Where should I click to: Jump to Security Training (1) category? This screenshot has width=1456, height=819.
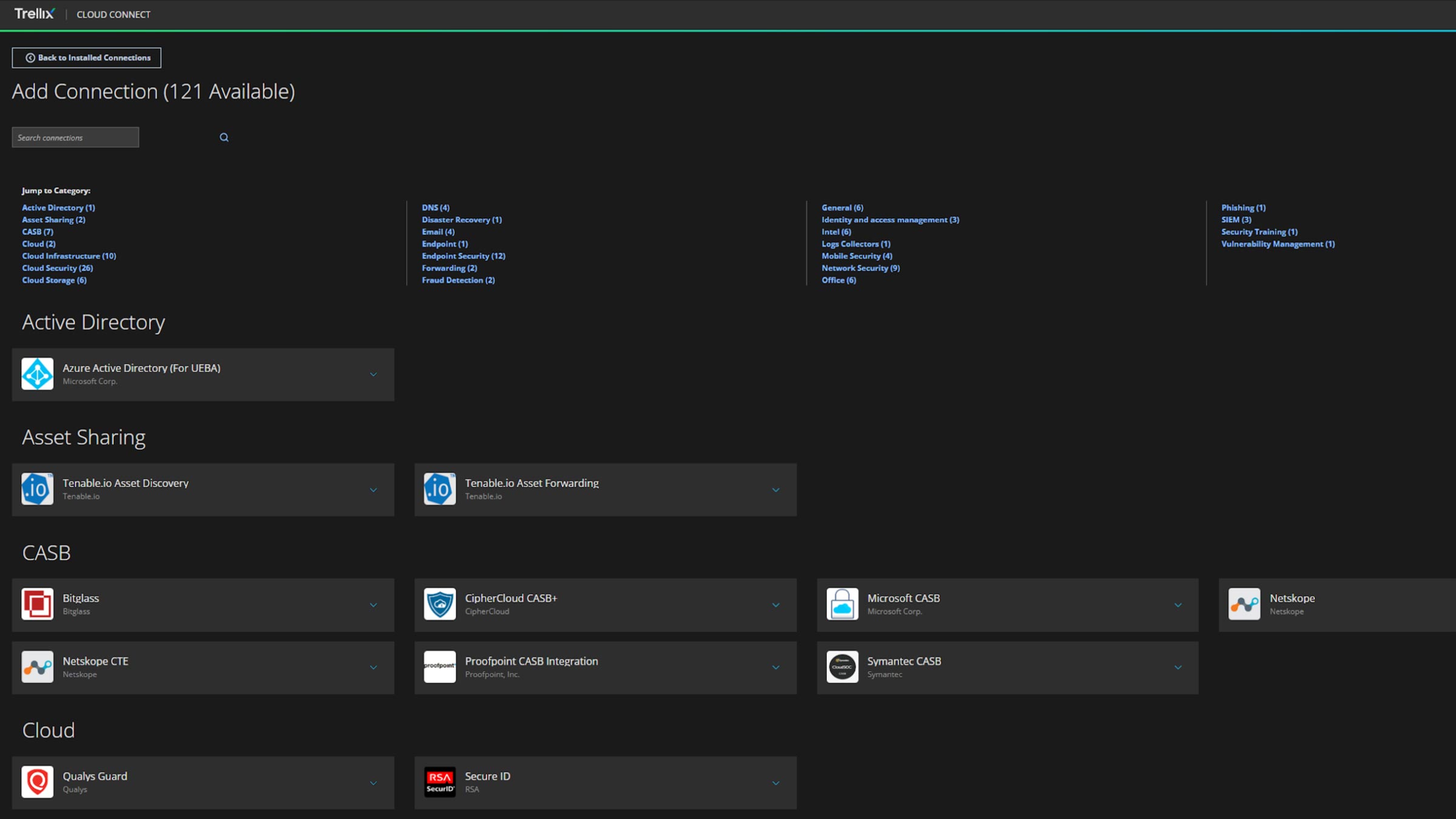(1259, 232)
